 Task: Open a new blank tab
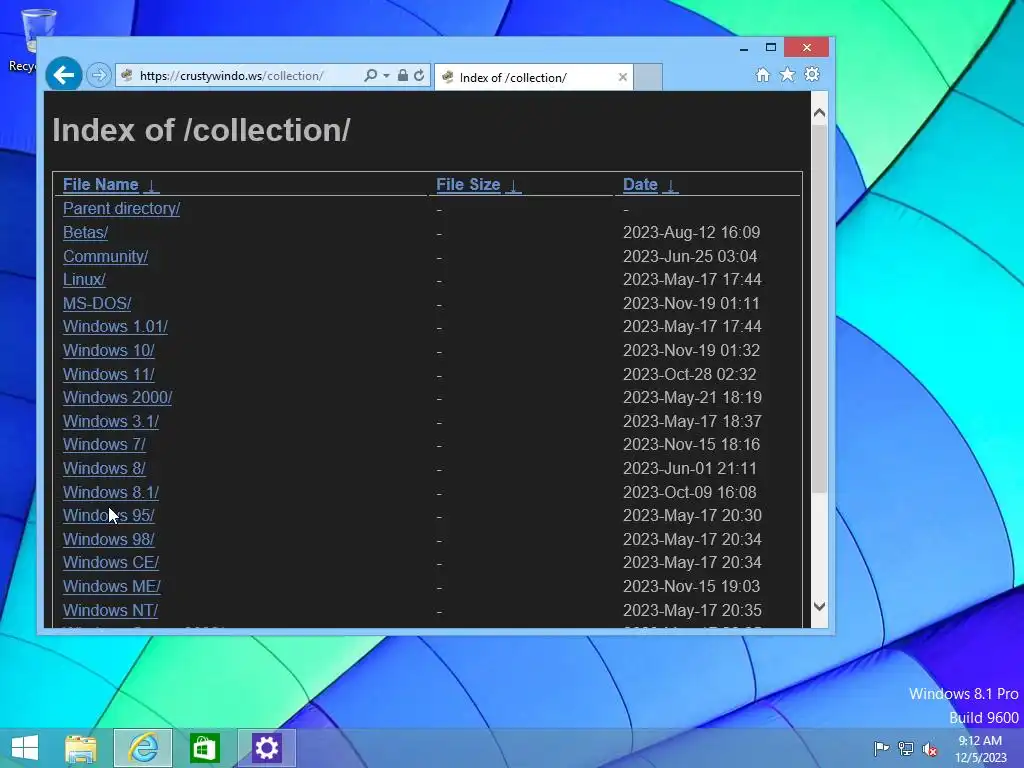648,77
